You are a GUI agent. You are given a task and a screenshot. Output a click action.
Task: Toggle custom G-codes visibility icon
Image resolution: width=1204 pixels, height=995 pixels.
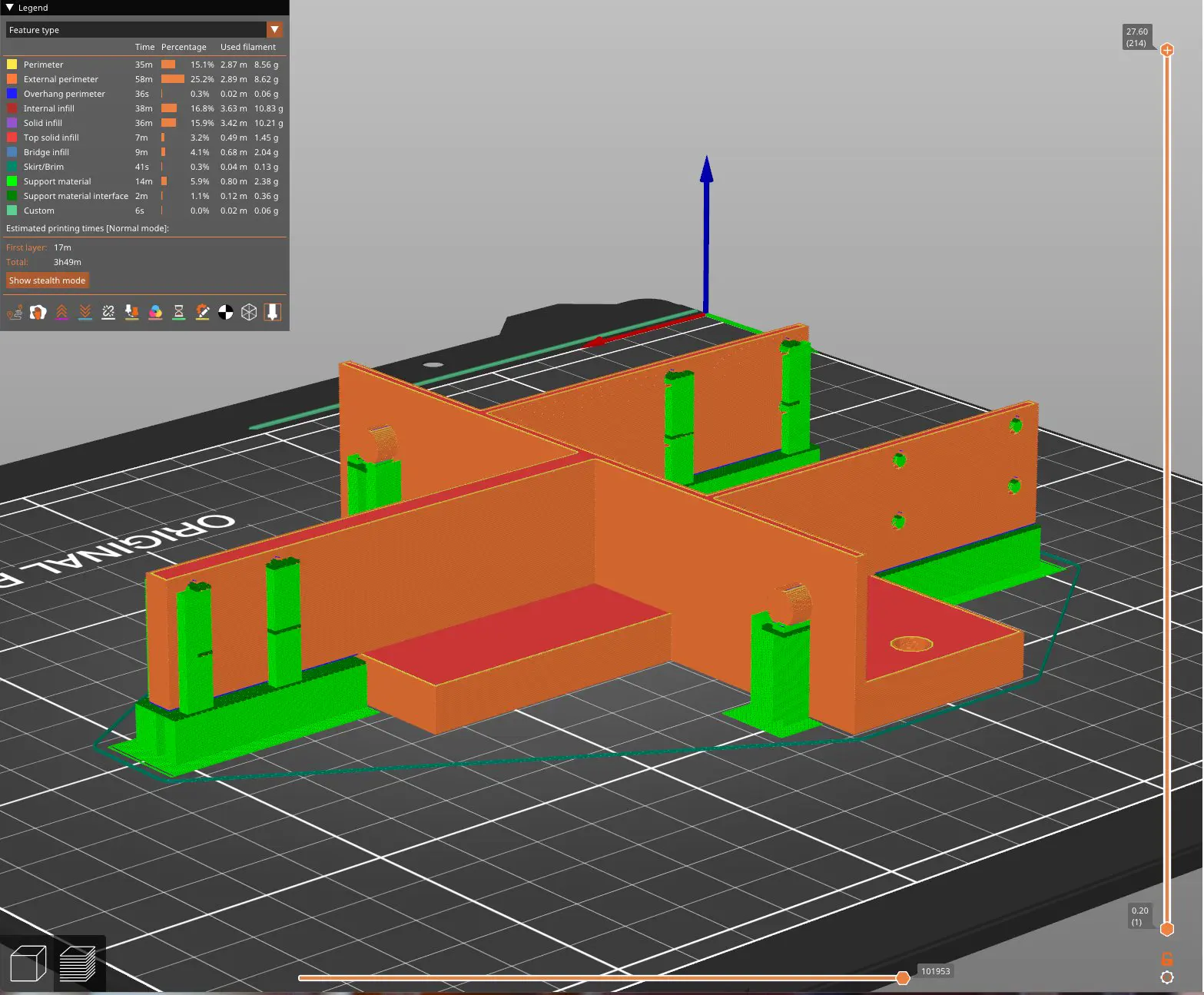click(x=202, y=312)
